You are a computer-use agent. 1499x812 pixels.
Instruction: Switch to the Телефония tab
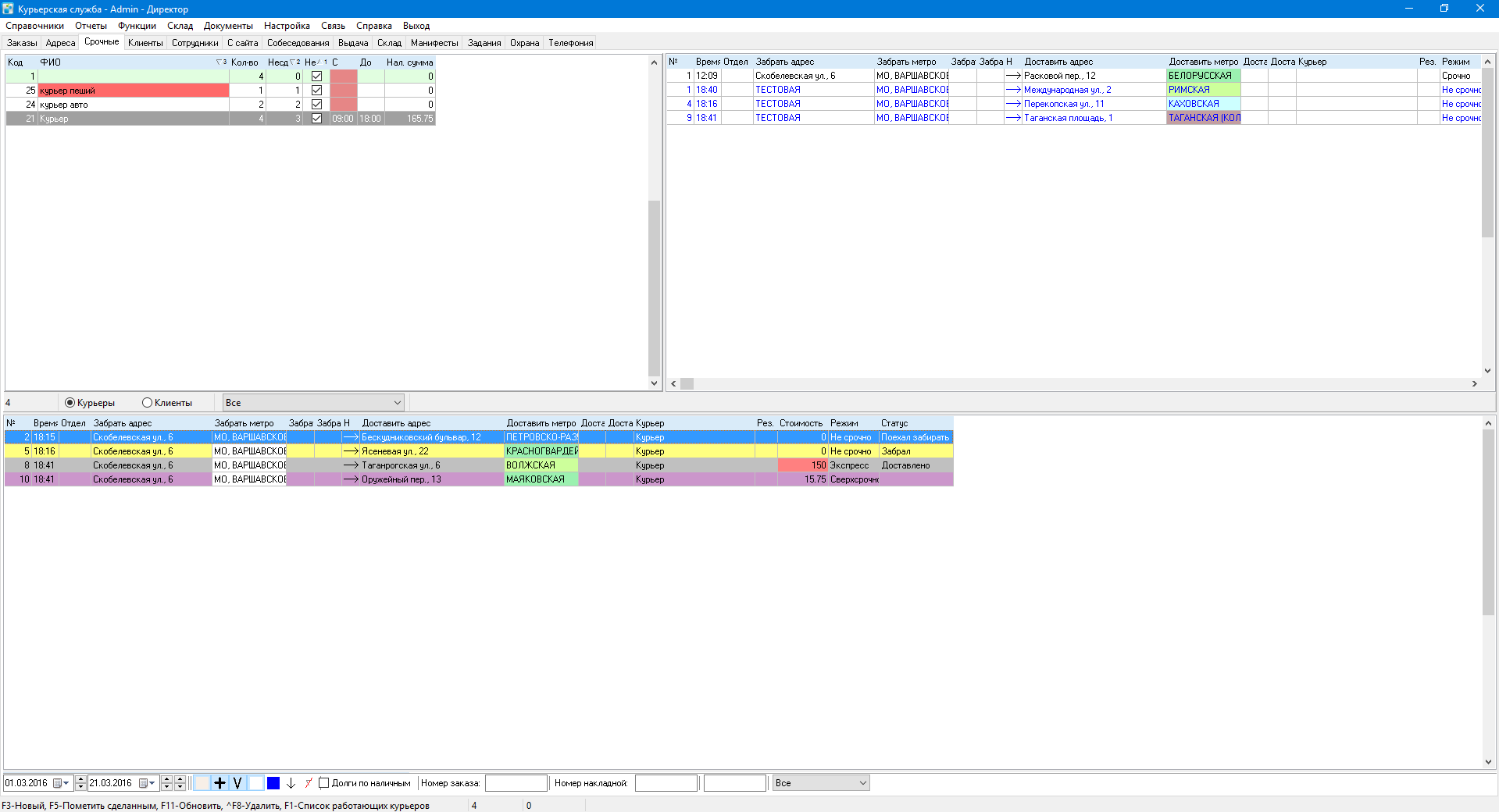(x=570, y=43)
